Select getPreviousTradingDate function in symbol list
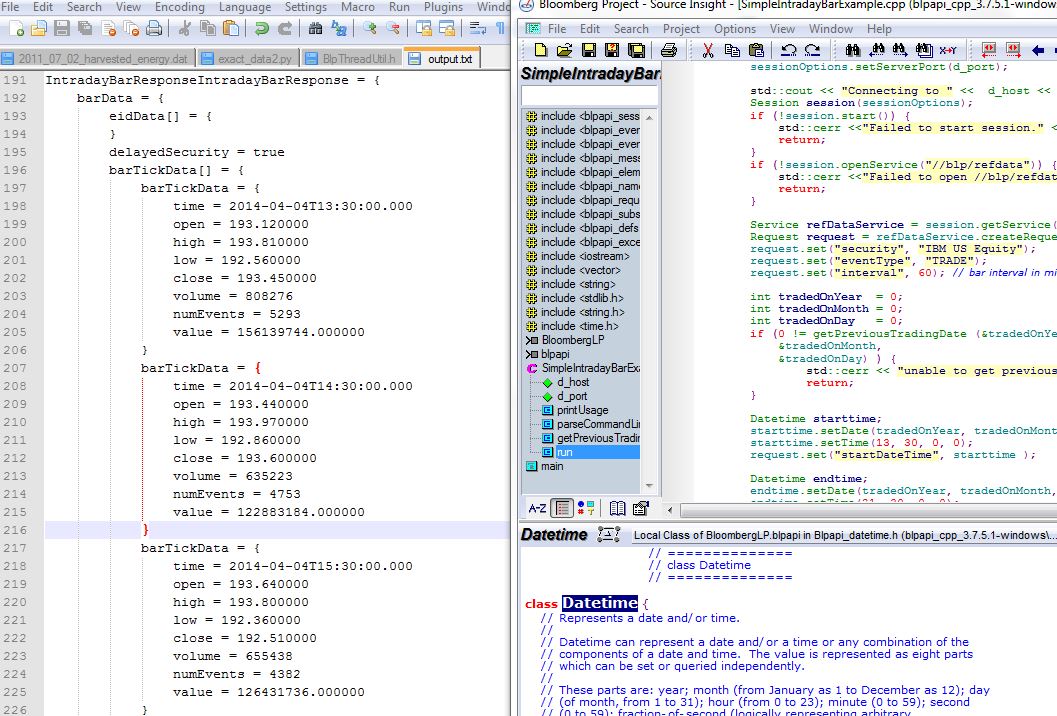 coord(597,438)
